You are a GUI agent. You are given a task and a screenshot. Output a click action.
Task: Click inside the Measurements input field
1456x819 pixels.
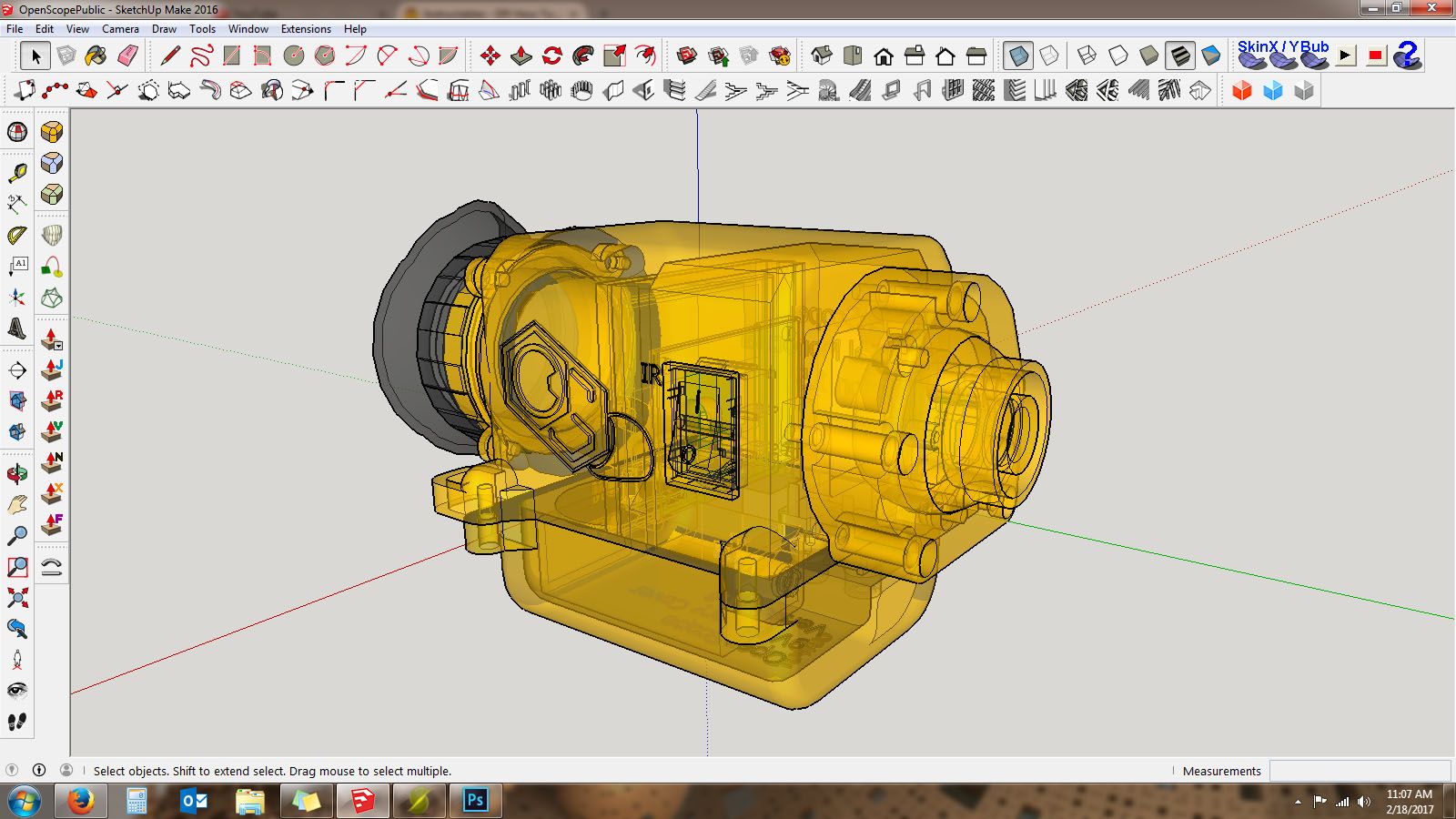[1360, 771]
